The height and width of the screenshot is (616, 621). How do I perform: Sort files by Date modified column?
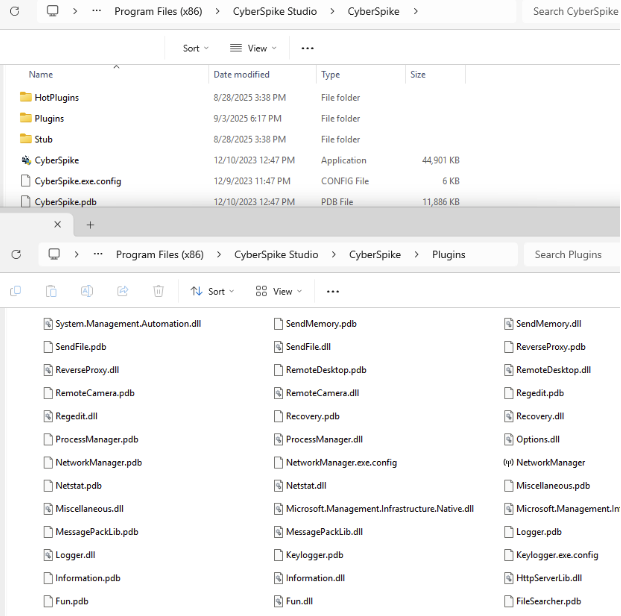click(241, 75)
